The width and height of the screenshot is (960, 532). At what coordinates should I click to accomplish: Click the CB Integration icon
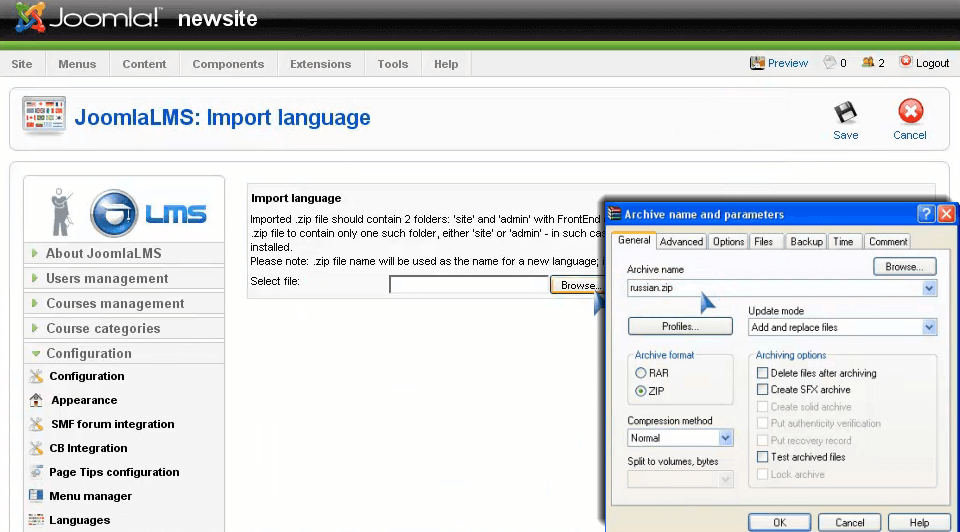[x=36, y=448]
